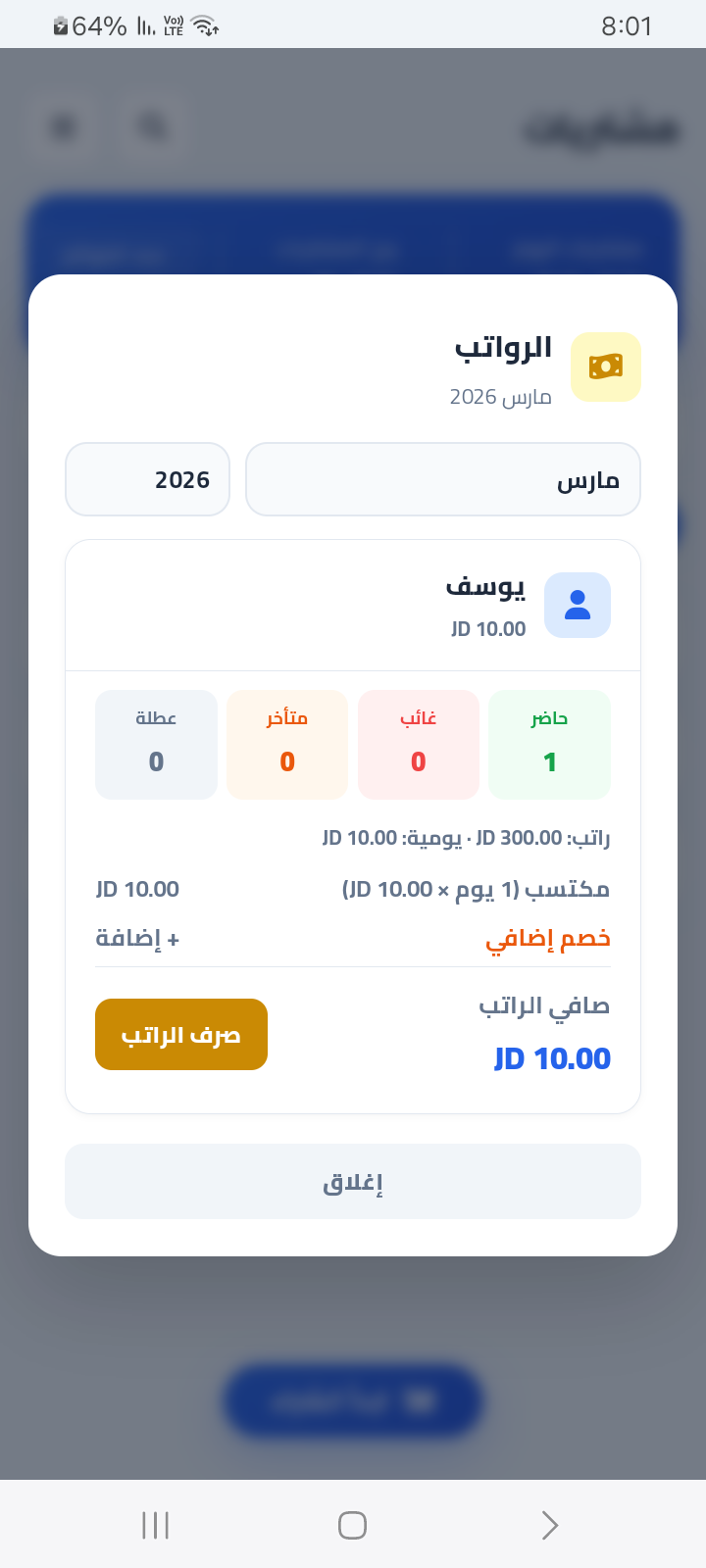This screenshot has height=1568, width=706.
Task: Open the year selector showing 2026
Action: point(147,479)
